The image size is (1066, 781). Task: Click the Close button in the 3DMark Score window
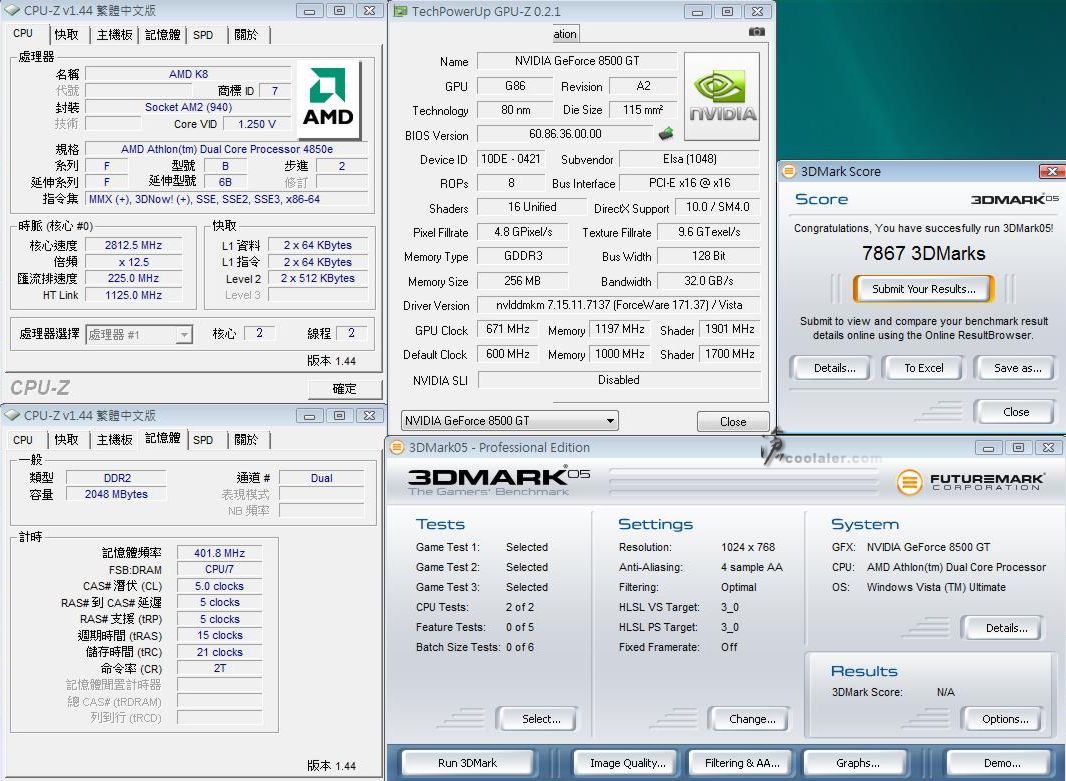[1016, 412]
